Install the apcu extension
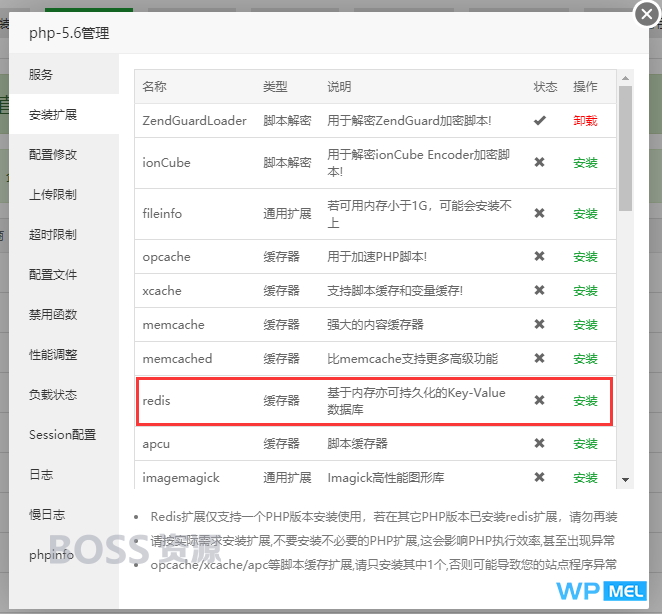The height and width of the screenshot is (614, 662). pyautogui.click(x=585, y=444)
